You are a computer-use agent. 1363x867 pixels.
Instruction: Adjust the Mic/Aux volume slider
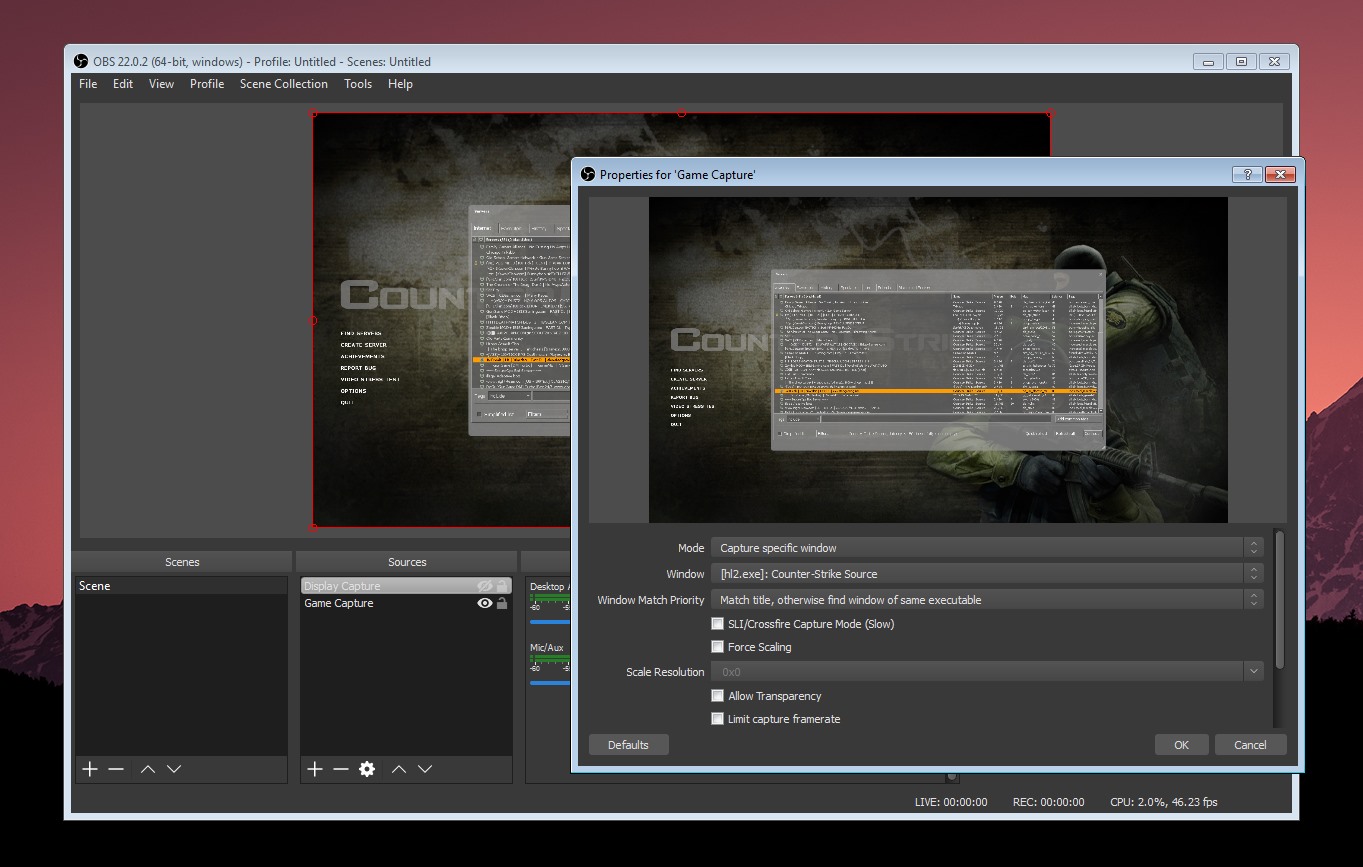pyautogui.click(x=549, y=683)
